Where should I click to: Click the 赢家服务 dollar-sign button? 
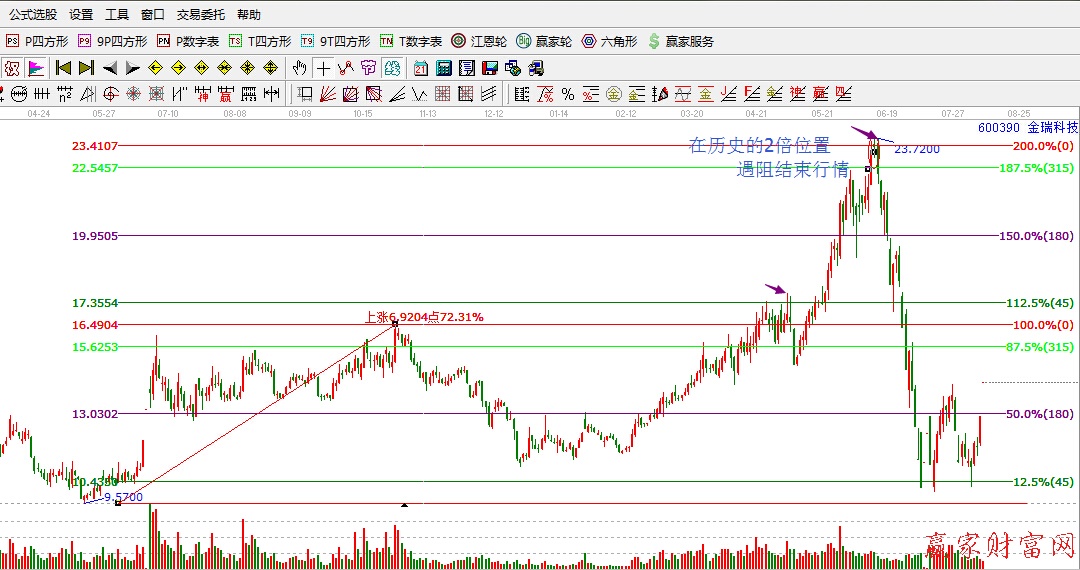pos(681,42)
